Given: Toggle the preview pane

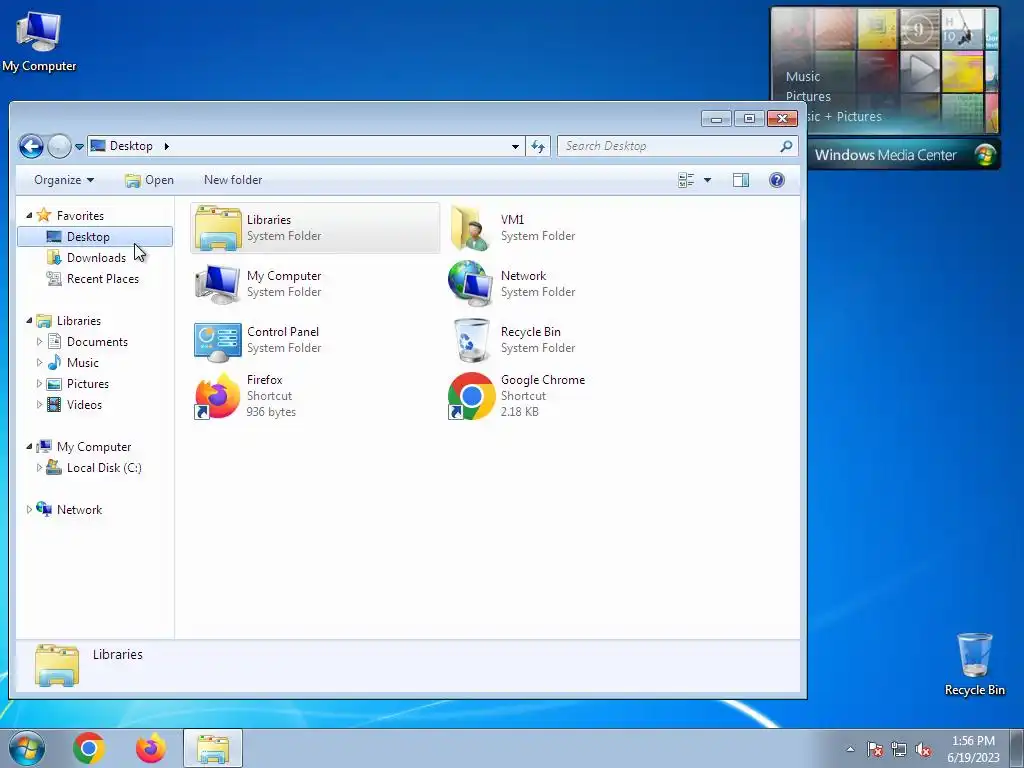Looking at the screenshot, I should (741, 180).
